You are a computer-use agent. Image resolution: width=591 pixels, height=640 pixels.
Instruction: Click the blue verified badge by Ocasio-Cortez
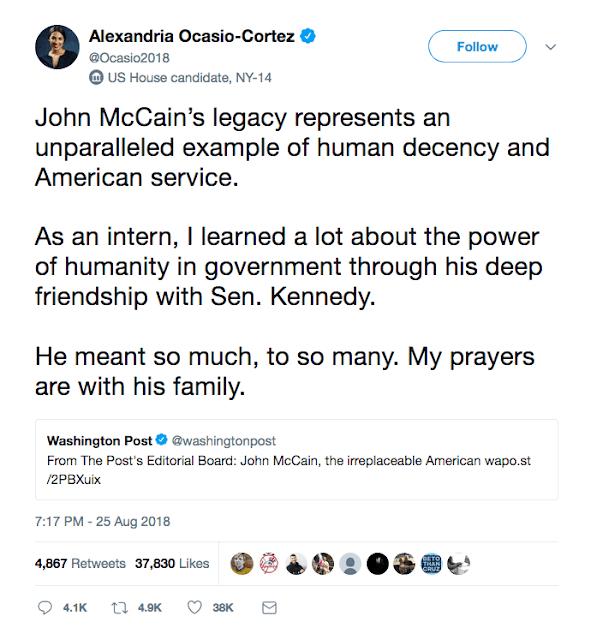click(x=308, y=36)
